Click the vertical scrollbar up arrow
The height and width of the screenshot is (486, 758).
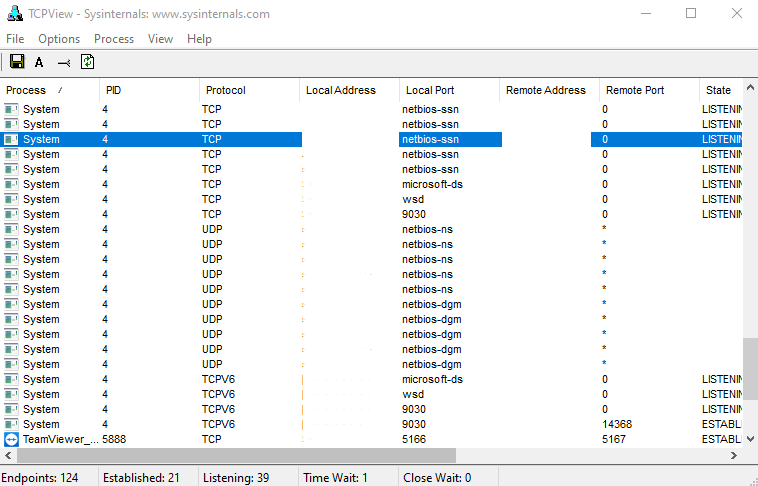click(x=750, y=88)
